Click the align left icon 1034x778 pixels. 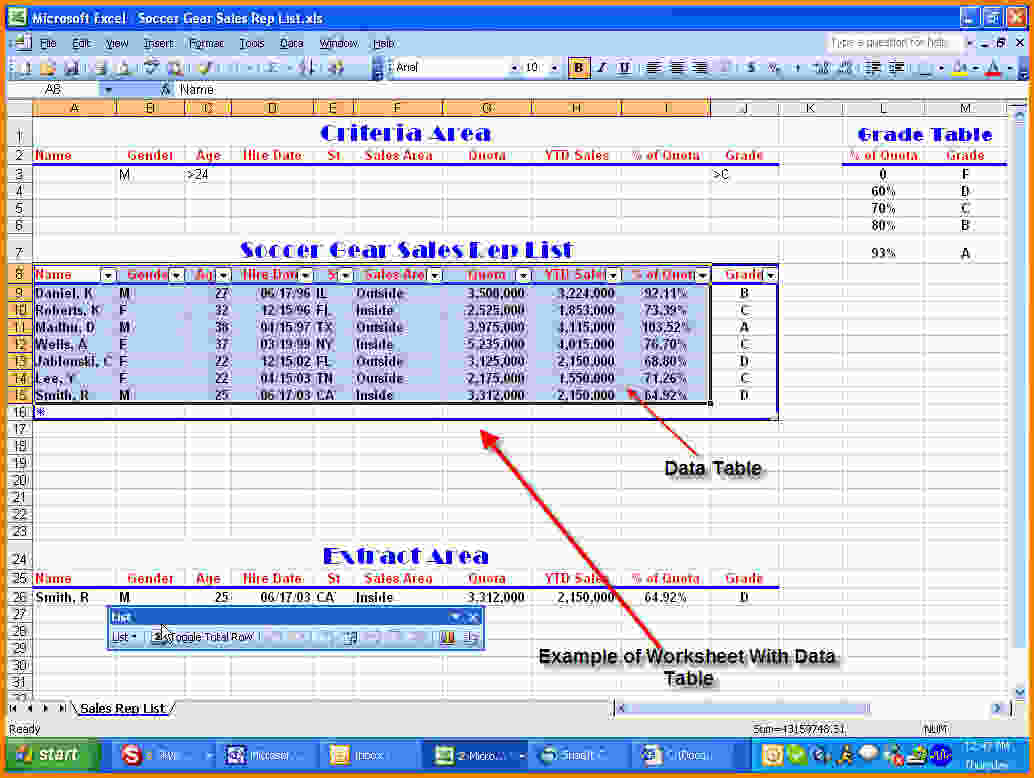pos(653,68)
